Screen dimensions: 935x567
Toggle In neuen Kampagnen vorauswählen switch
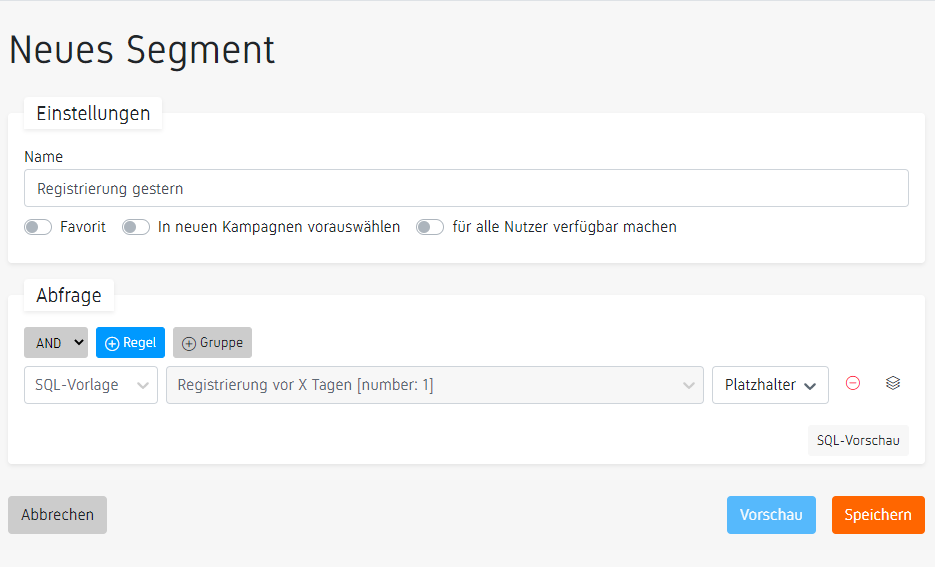136,227
